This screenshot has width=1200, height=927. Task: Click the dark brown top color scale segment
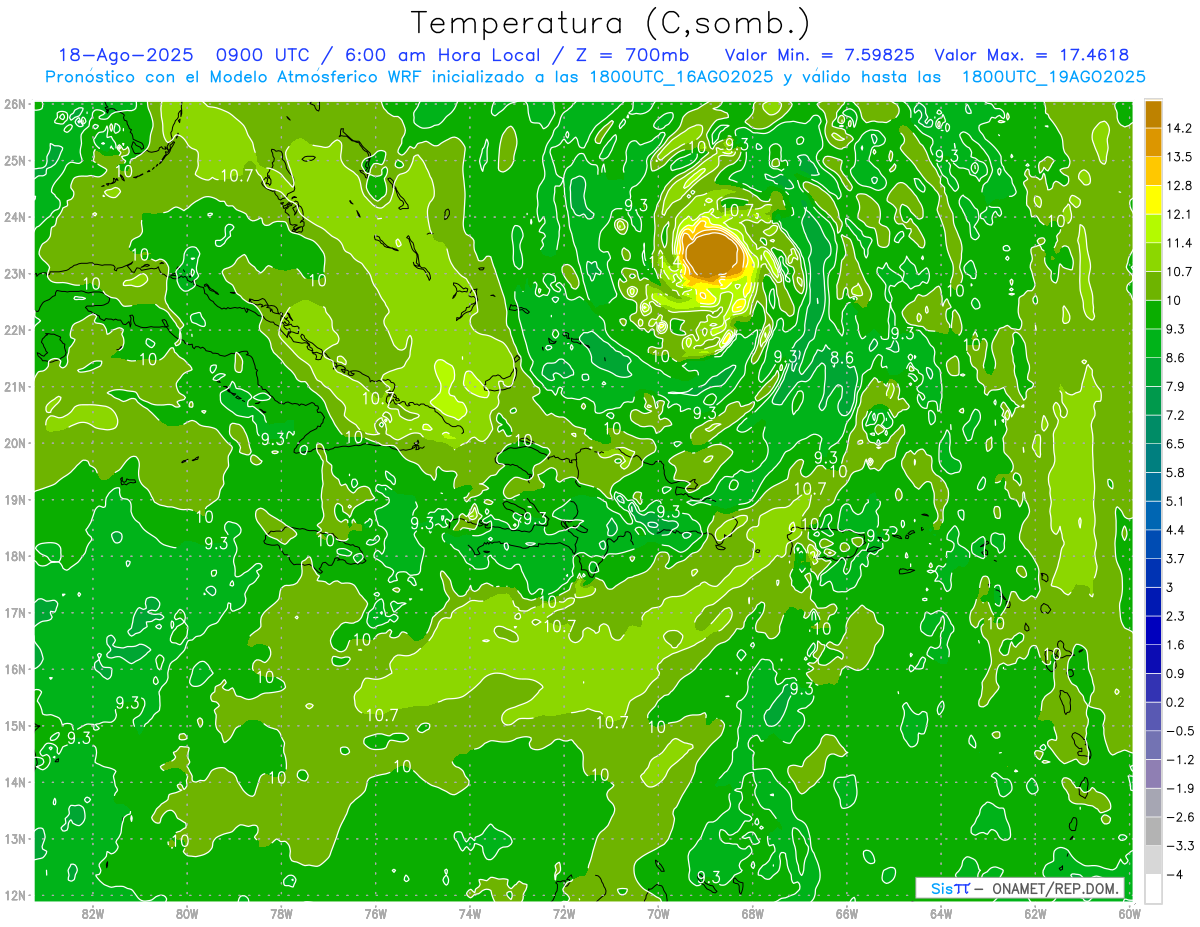1154,114
